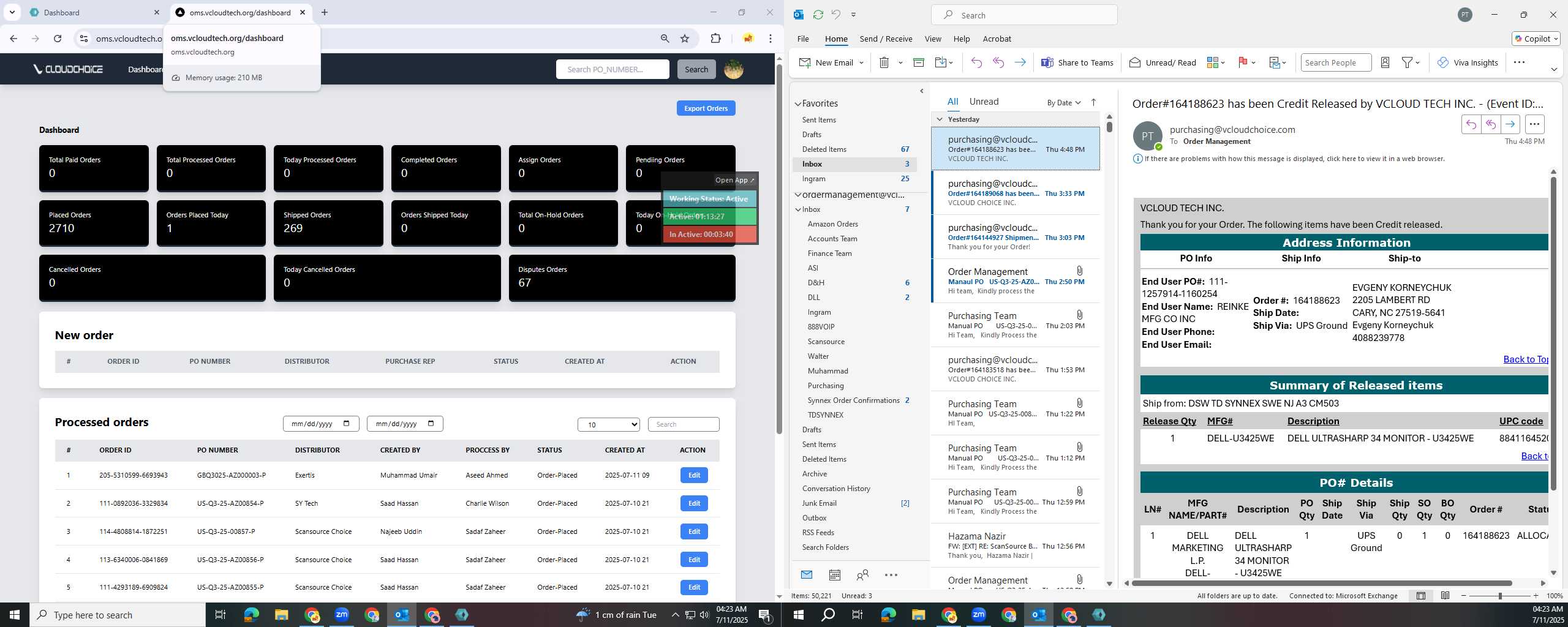Click the Search button next to PO_NUMBER field
1568x627 pixels.
[x=696, y=69]
